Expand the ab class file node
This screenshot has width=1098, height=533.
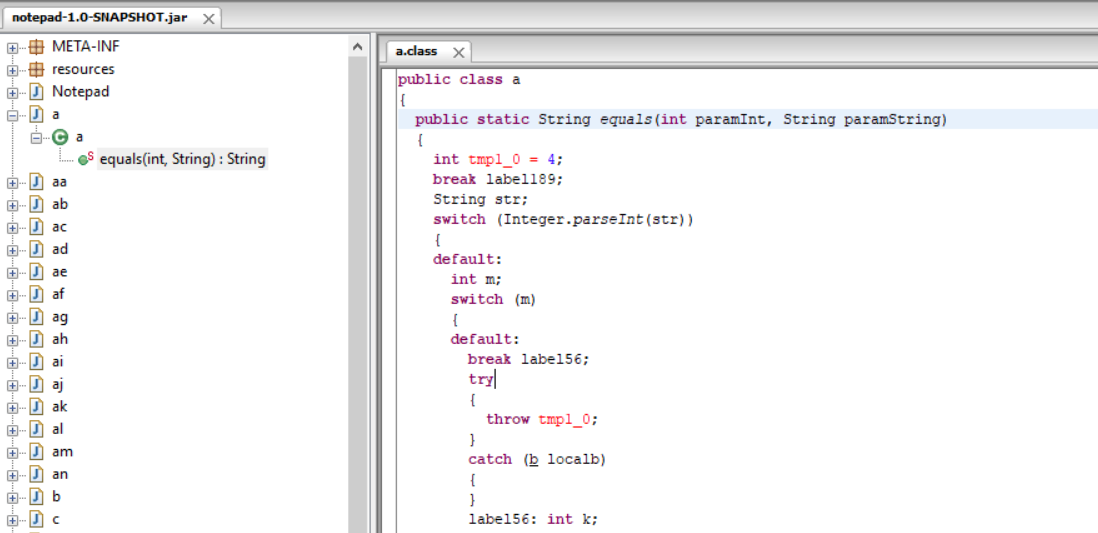click(x=13, y=205)
